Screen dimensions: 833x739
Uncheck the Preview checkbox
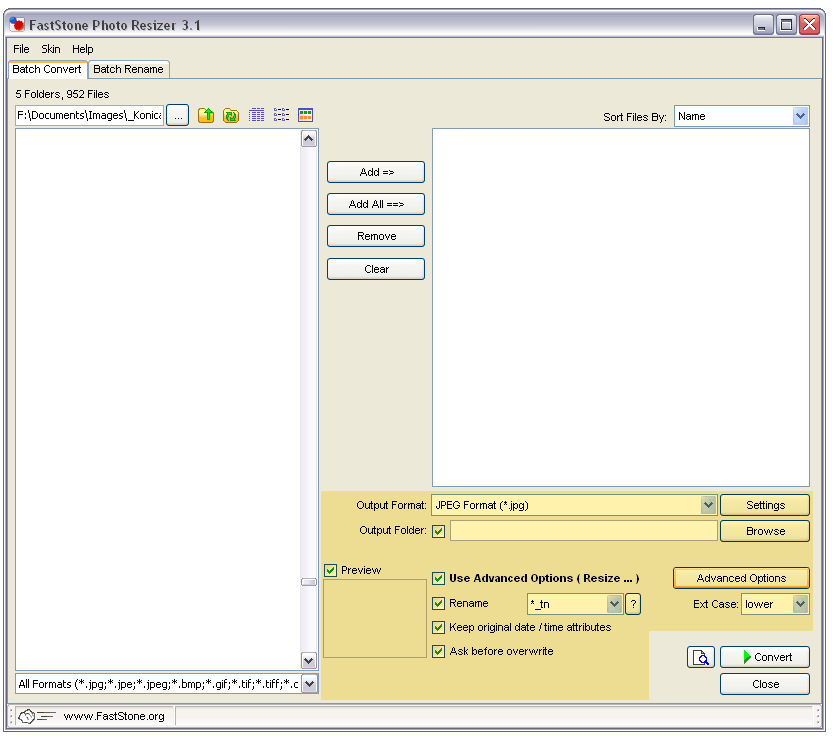(330, 570)
